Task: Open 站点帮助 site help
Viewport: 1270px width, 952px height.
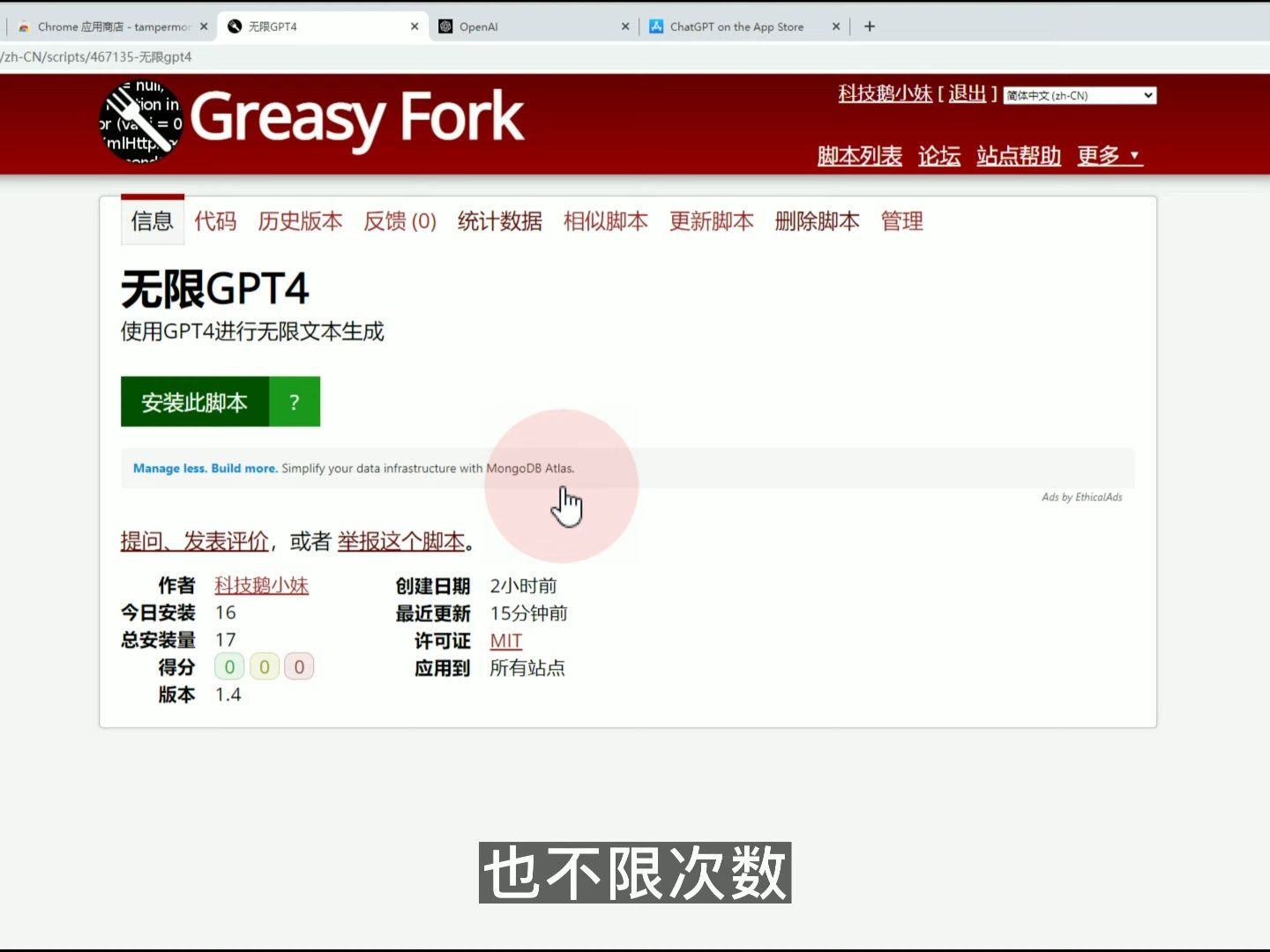Action: (x=1018, y=156)
